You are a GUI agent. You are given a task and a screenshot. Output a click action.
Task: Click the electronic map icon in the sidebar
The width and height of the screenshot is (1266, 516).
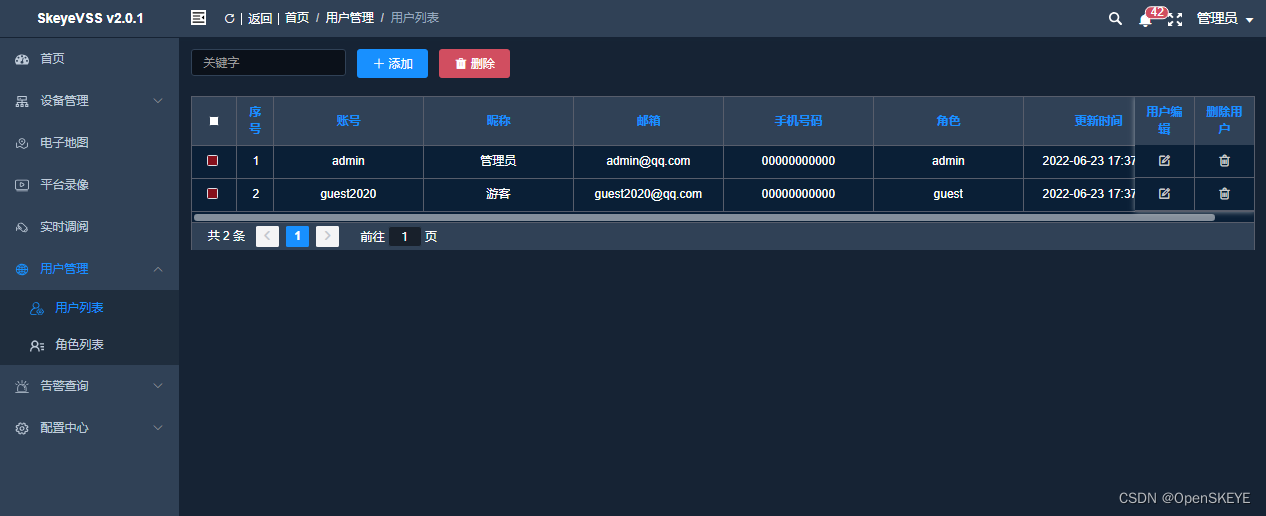tap(22, 143)
